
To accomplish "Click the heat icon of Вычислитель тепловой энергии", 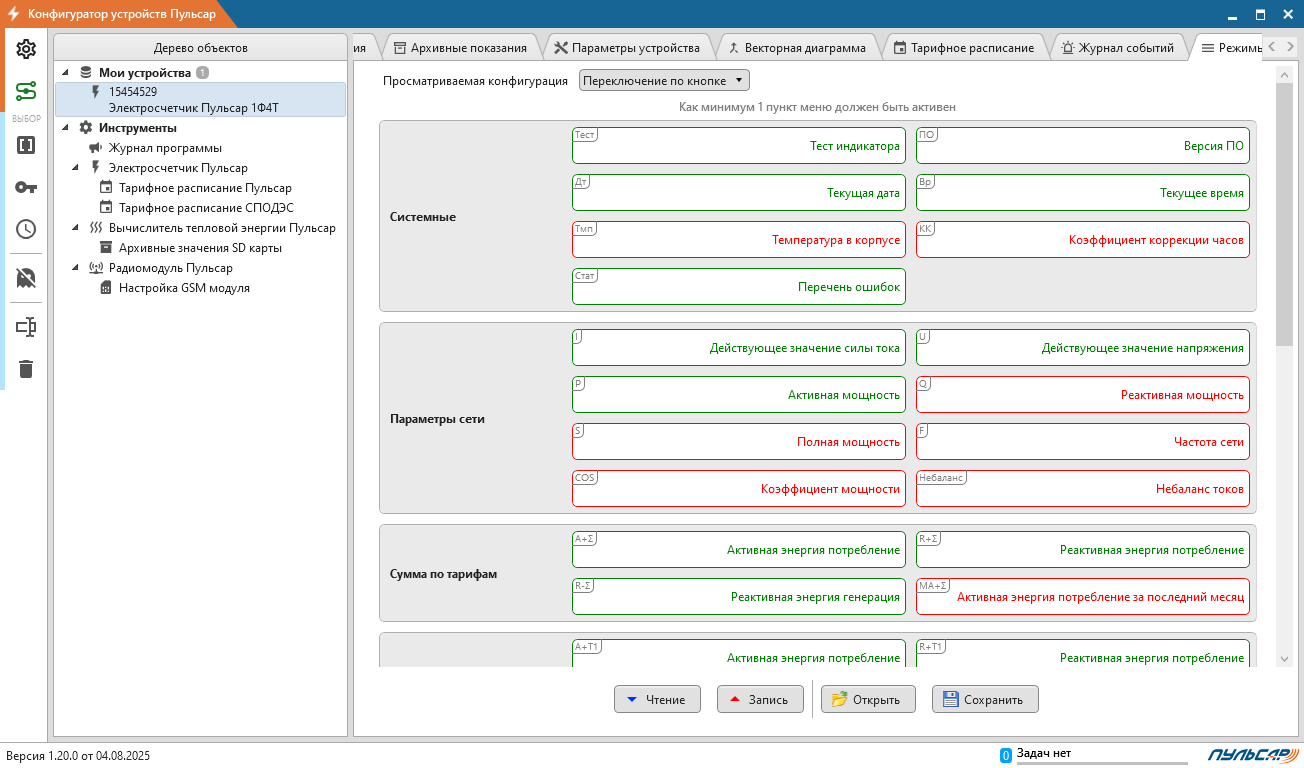I will tap(96, 228).
